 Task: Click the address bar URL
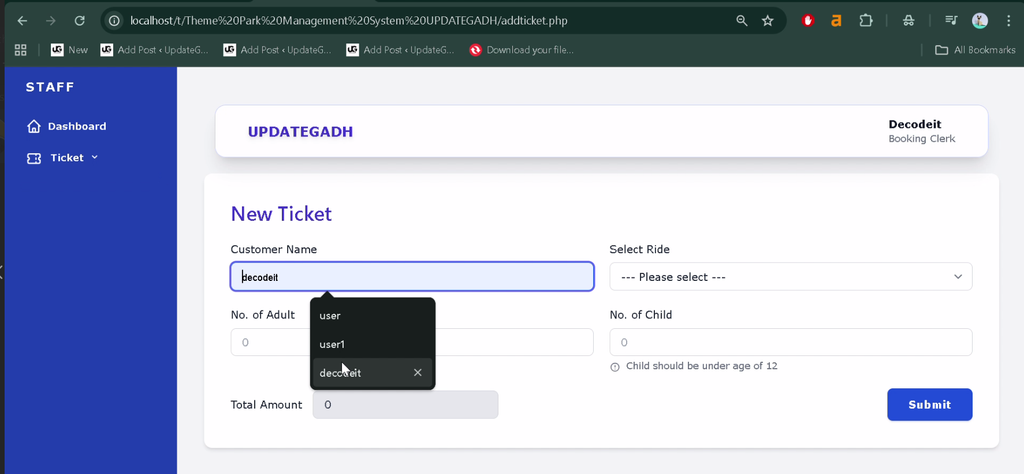pyautogui.click(x=349, y=21)
